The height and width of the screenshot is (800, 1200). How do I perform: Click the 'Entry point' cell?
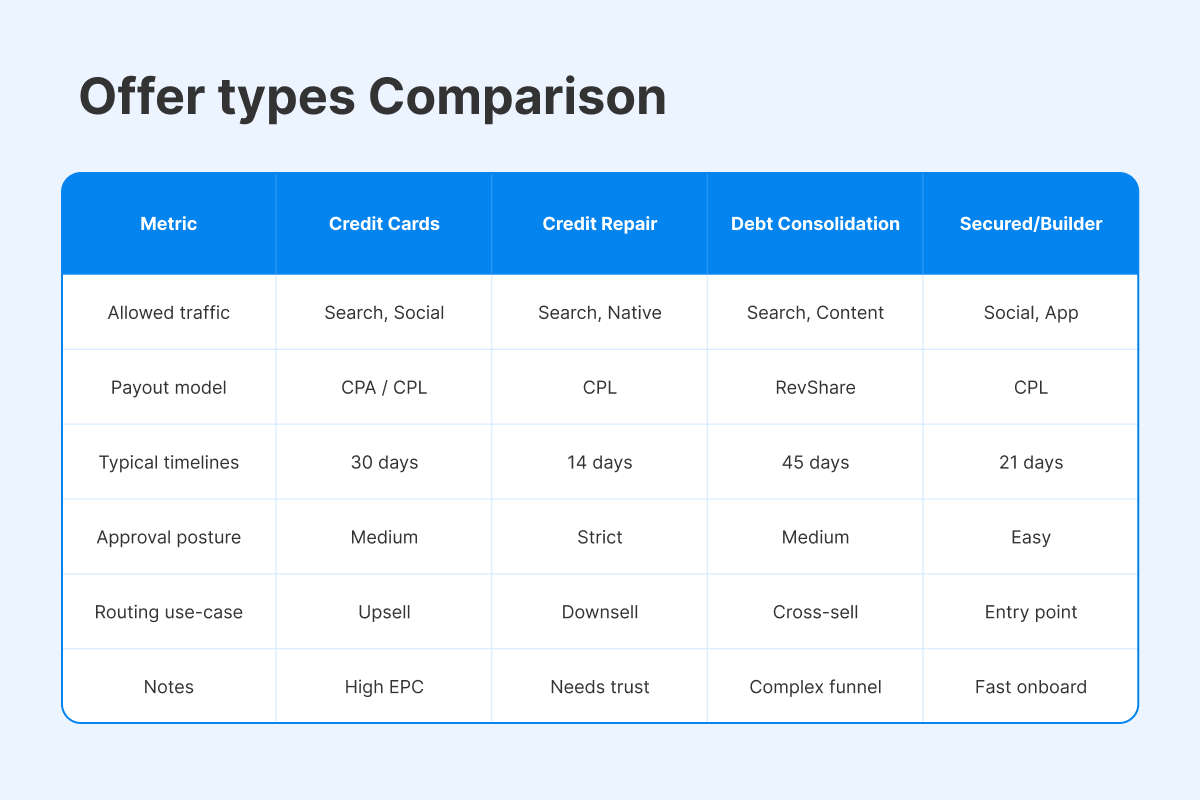(x=1031, y=612)
